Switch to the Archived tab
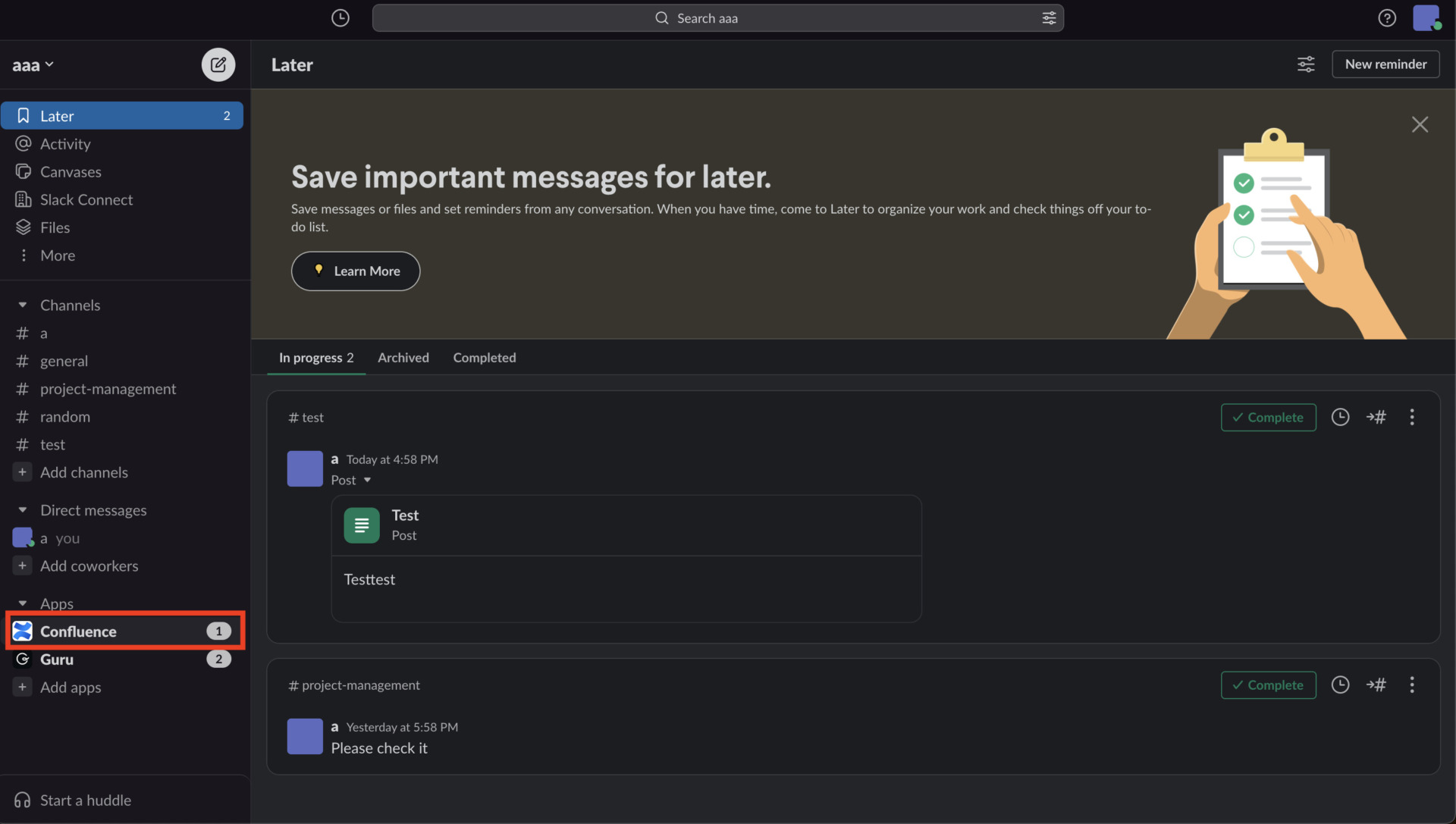The width and height of the screenshot is (1456, 824). (x=403, y=357)
